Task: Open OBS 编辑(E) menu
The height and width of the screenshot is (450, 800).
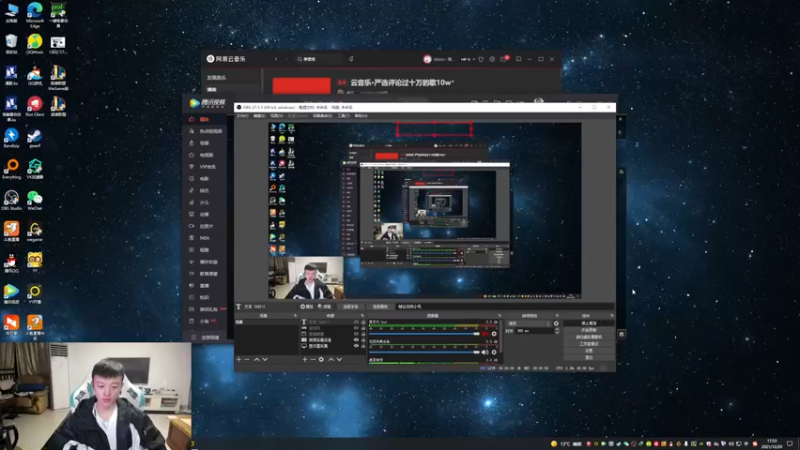Action: (259, 116)
